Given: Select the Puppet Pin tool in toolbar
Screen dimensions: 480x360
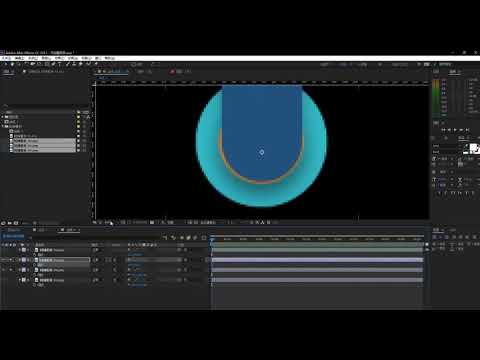Looking at the screenshot, I should [x=96, y=64].
